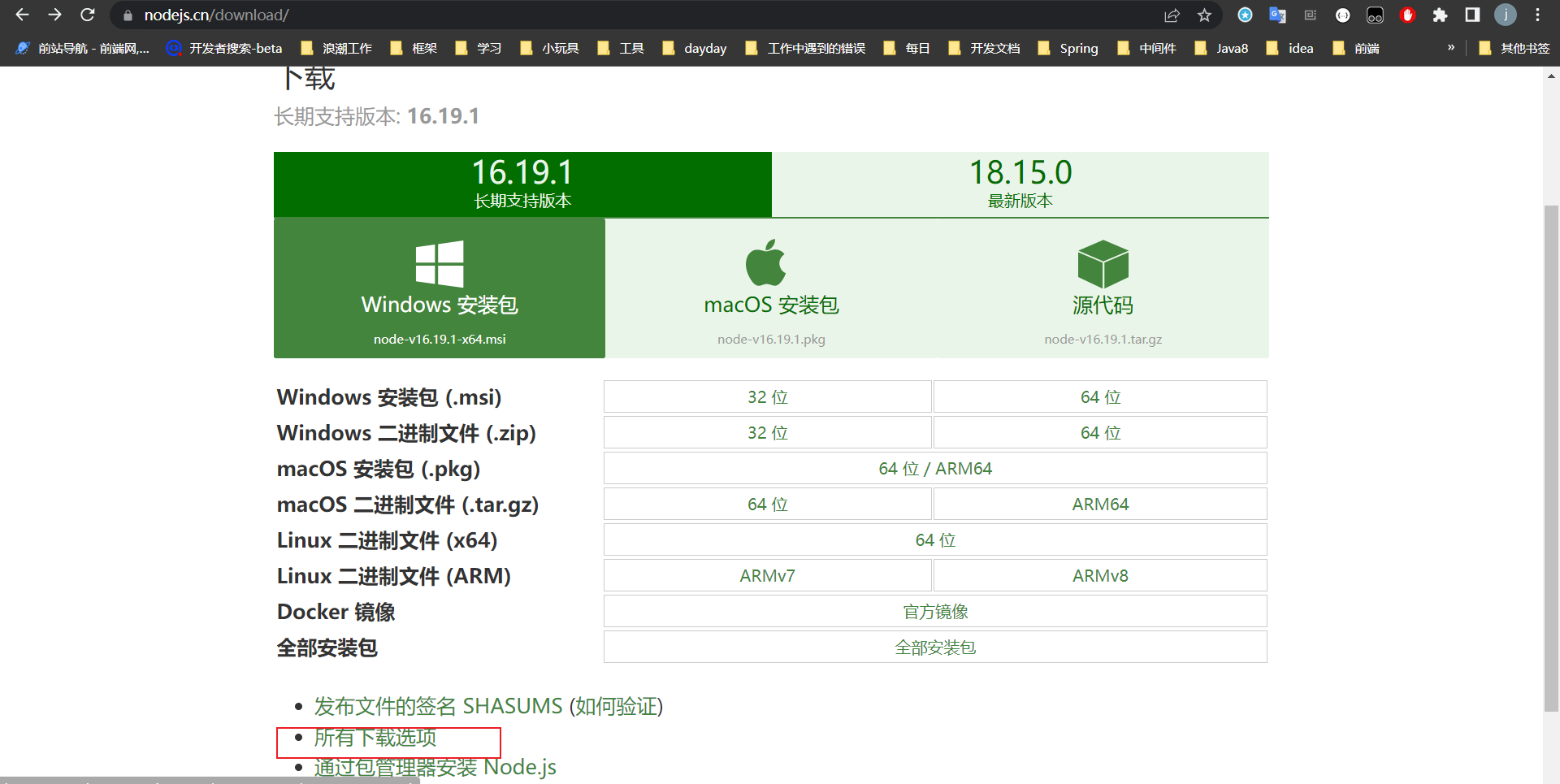This screenshot has height=784, width=1560.
Task: Toggle the browser side panel icon
Action: (x=1472, y=15)
